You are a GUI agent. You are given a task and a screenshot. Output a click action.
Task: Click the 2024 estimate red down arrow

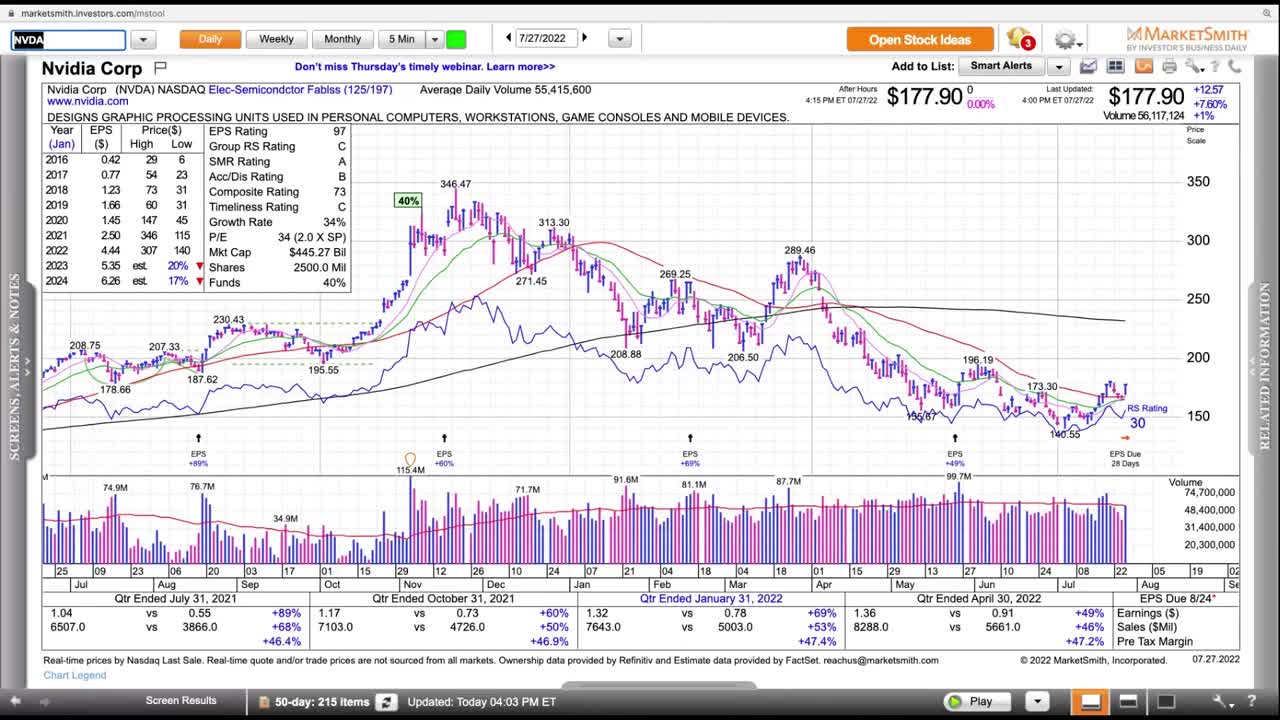coord(200,282)
